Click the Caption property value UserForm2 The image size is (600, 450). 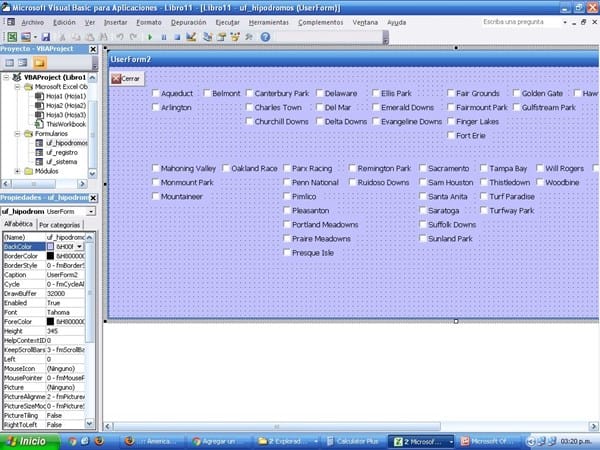(65, 275)
